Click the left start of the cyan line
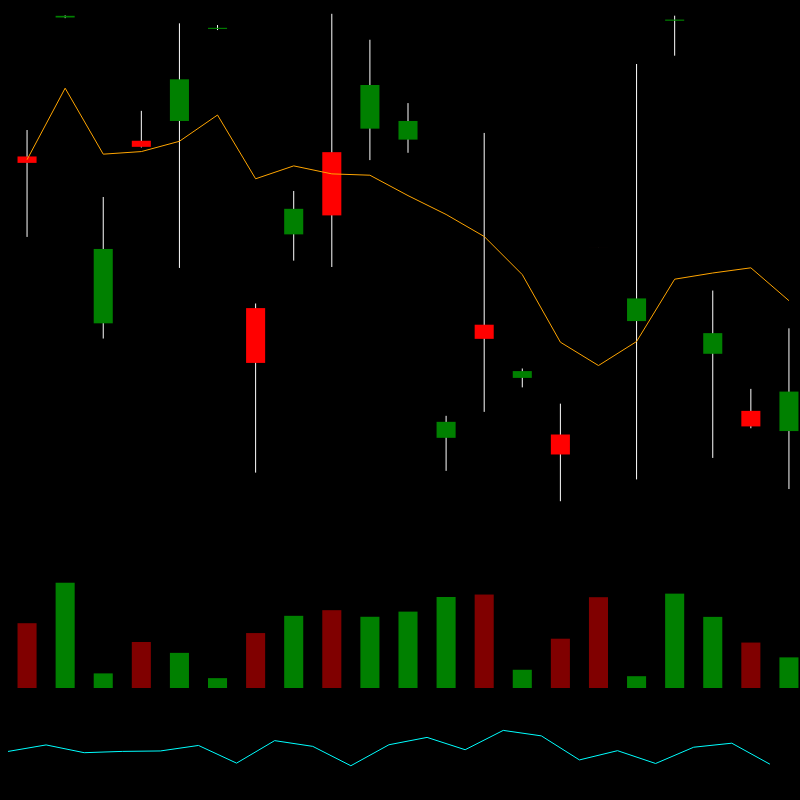The width and height of the screenshot is (800, 800). coord(8,751)
